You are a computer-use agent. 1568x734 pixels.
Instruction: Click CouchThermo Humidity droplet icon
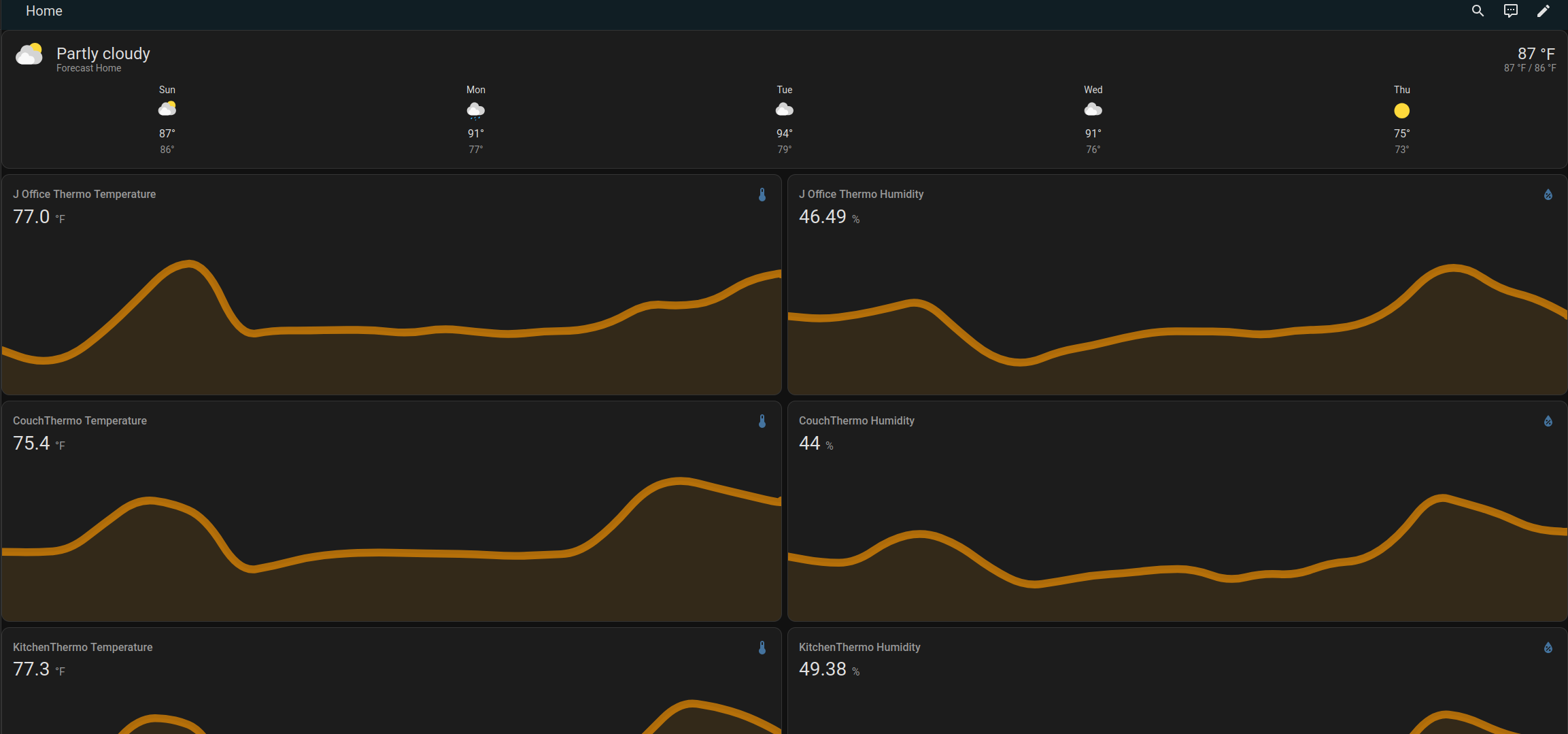click(x=1548, y=421)
